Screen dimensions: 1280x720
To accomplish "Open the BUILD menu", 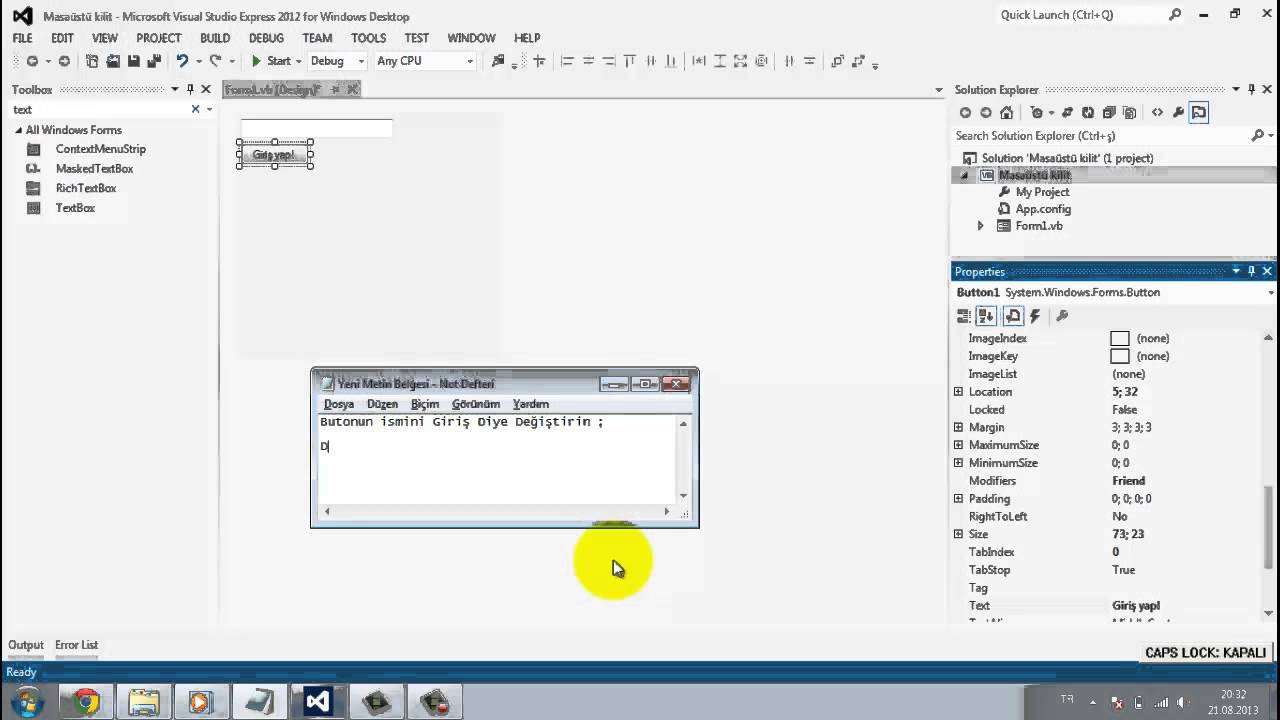I will (x=215, y=38).
